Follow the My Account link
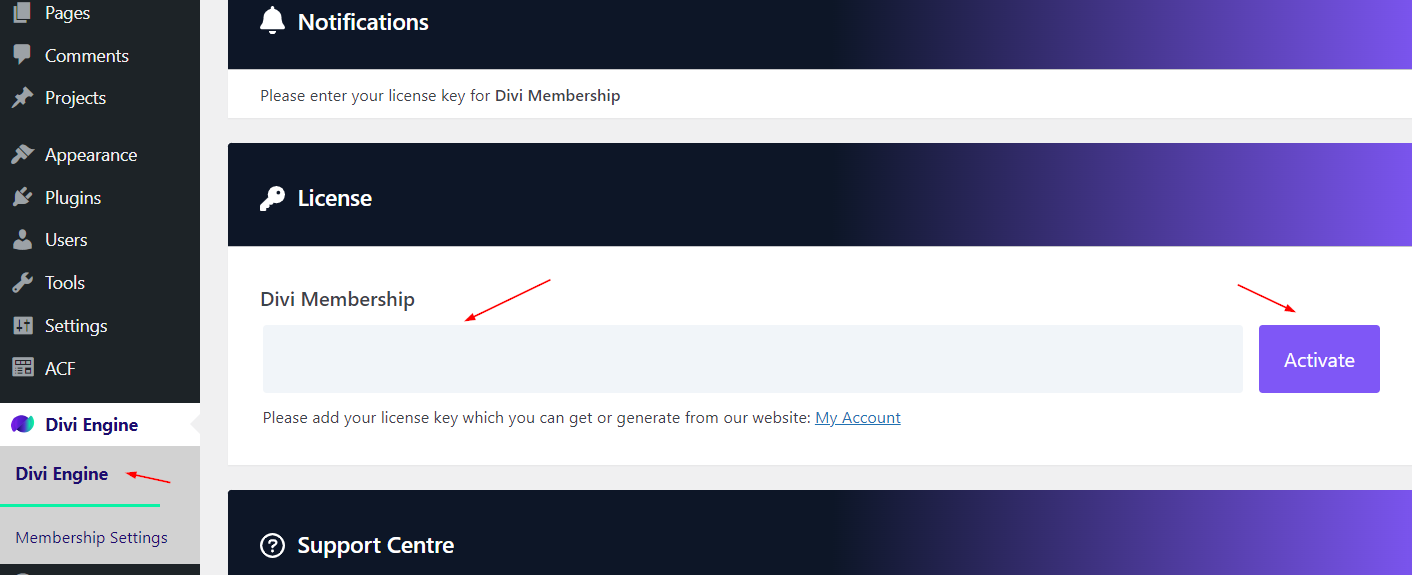Screen dimensions: 1412x575 (x=857, y=418)
